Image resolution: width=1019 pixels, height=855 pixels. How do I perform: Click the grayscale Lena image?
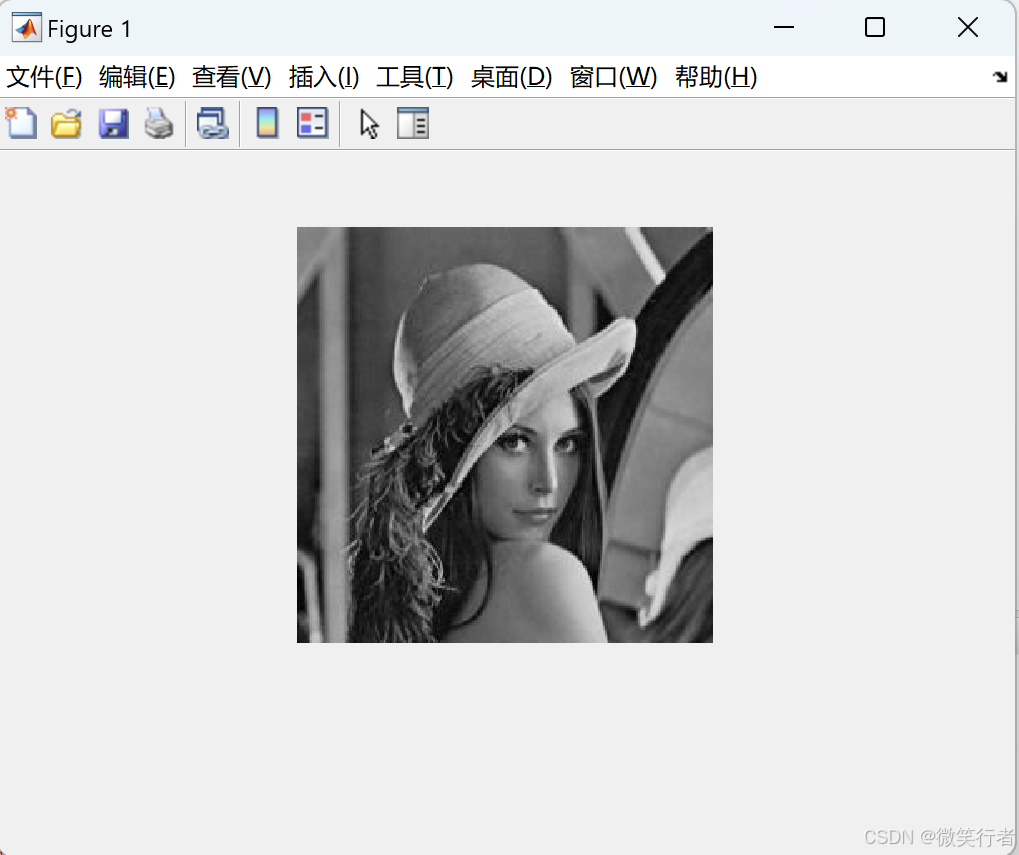tap(505, 435)
